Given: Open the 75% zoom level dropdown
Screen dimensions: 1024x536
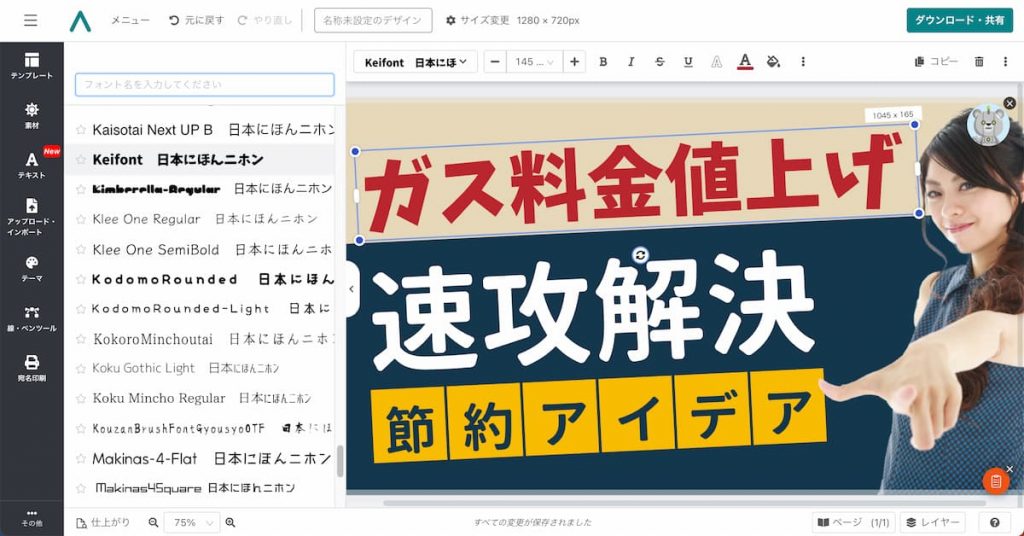Looking at the screenshot, I should click(x=196, y=522).
